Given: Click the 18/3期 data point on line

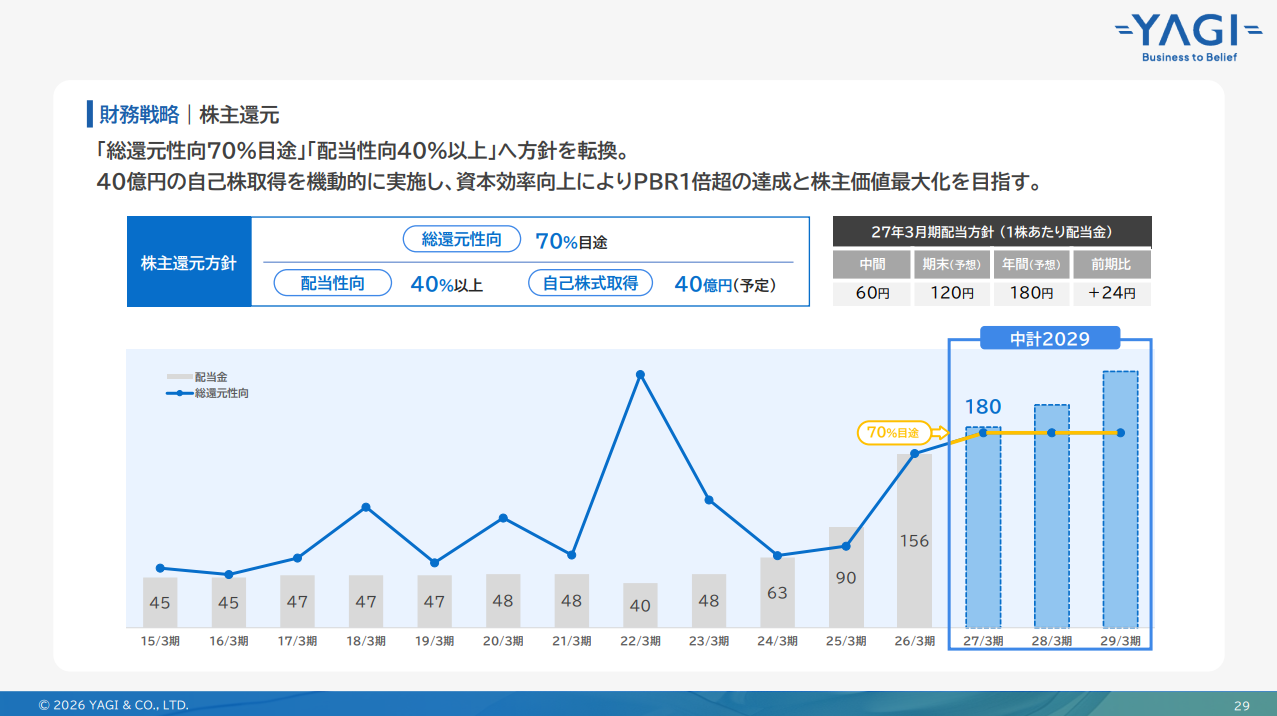Looking at the screenshot, I should tap(366, 507).
